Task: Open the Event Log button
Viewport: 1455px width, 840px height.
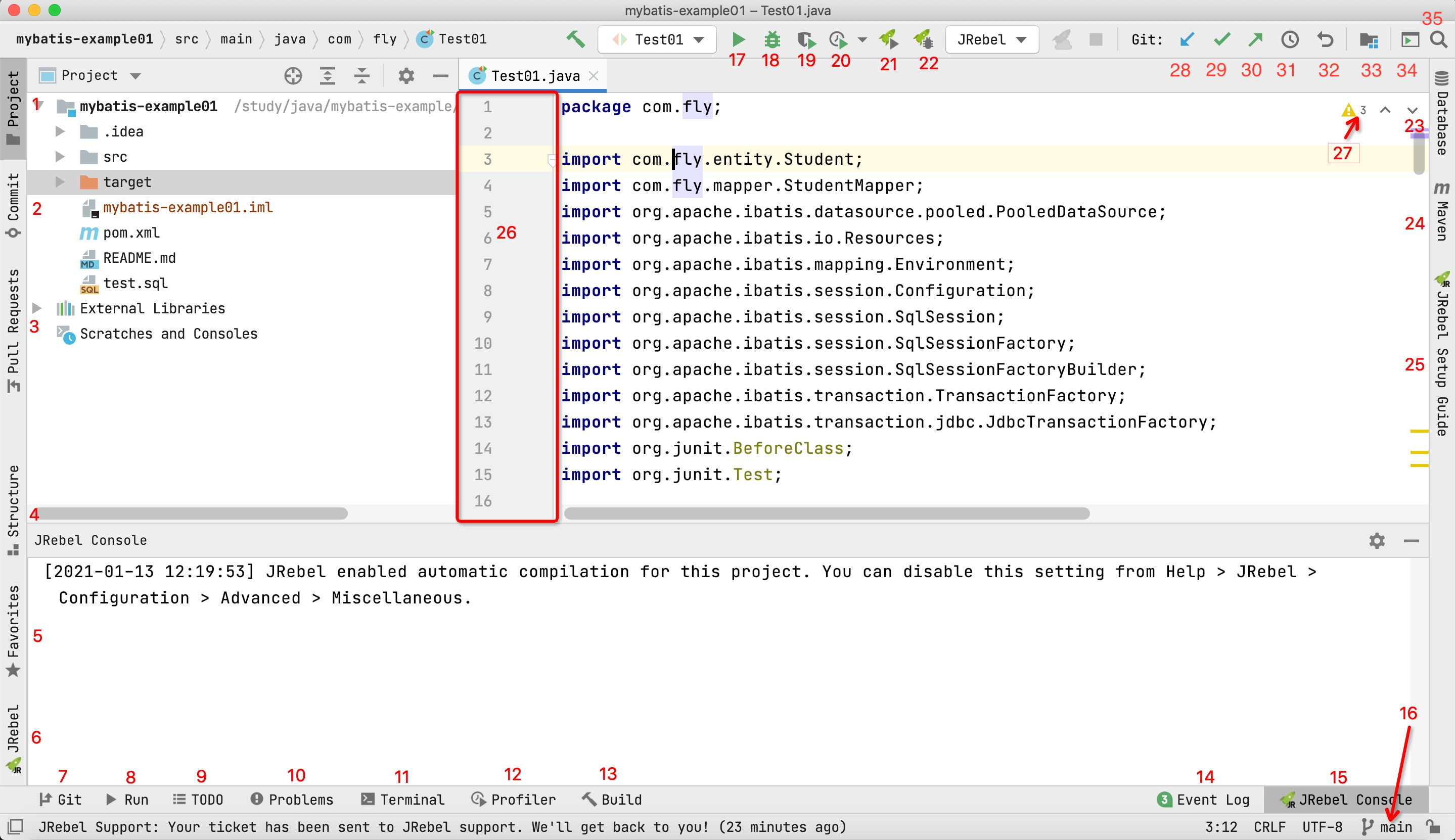Action: (1203, 800)
